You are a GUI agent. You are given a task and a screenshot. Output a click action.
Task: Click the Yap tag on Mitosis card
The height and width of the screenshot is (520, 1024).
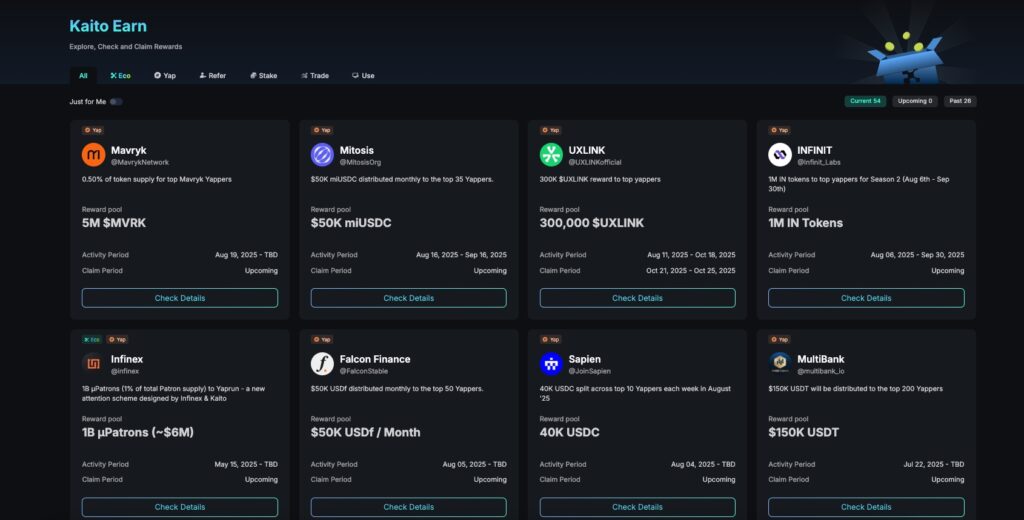click(322, 130)
